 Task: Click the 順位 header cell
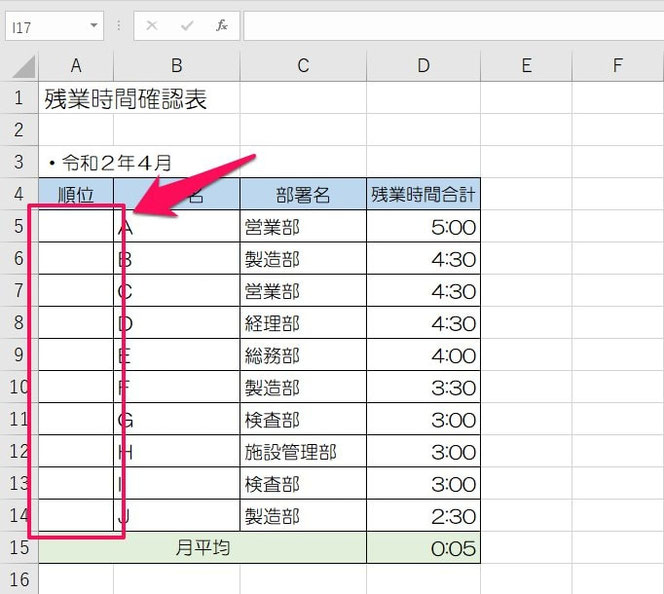(x=76, y=194)
